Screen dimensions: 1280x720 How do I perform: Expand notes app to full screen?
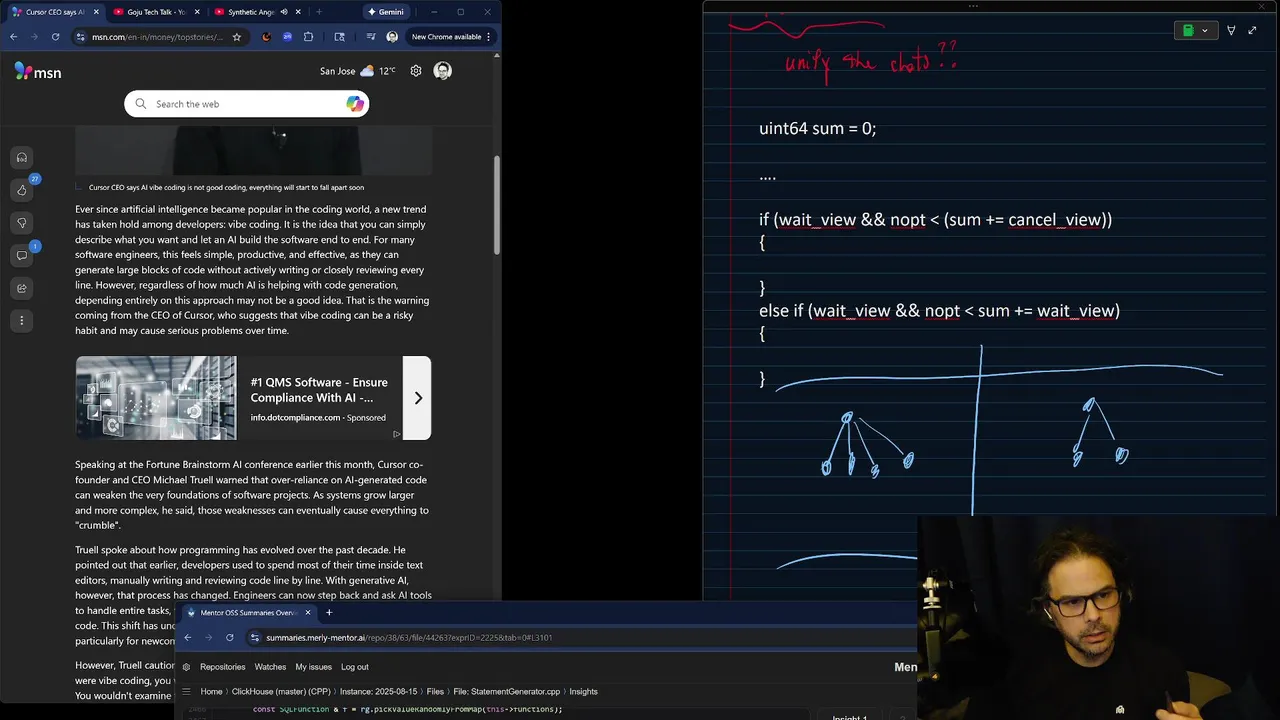(x=1252, y=31)
